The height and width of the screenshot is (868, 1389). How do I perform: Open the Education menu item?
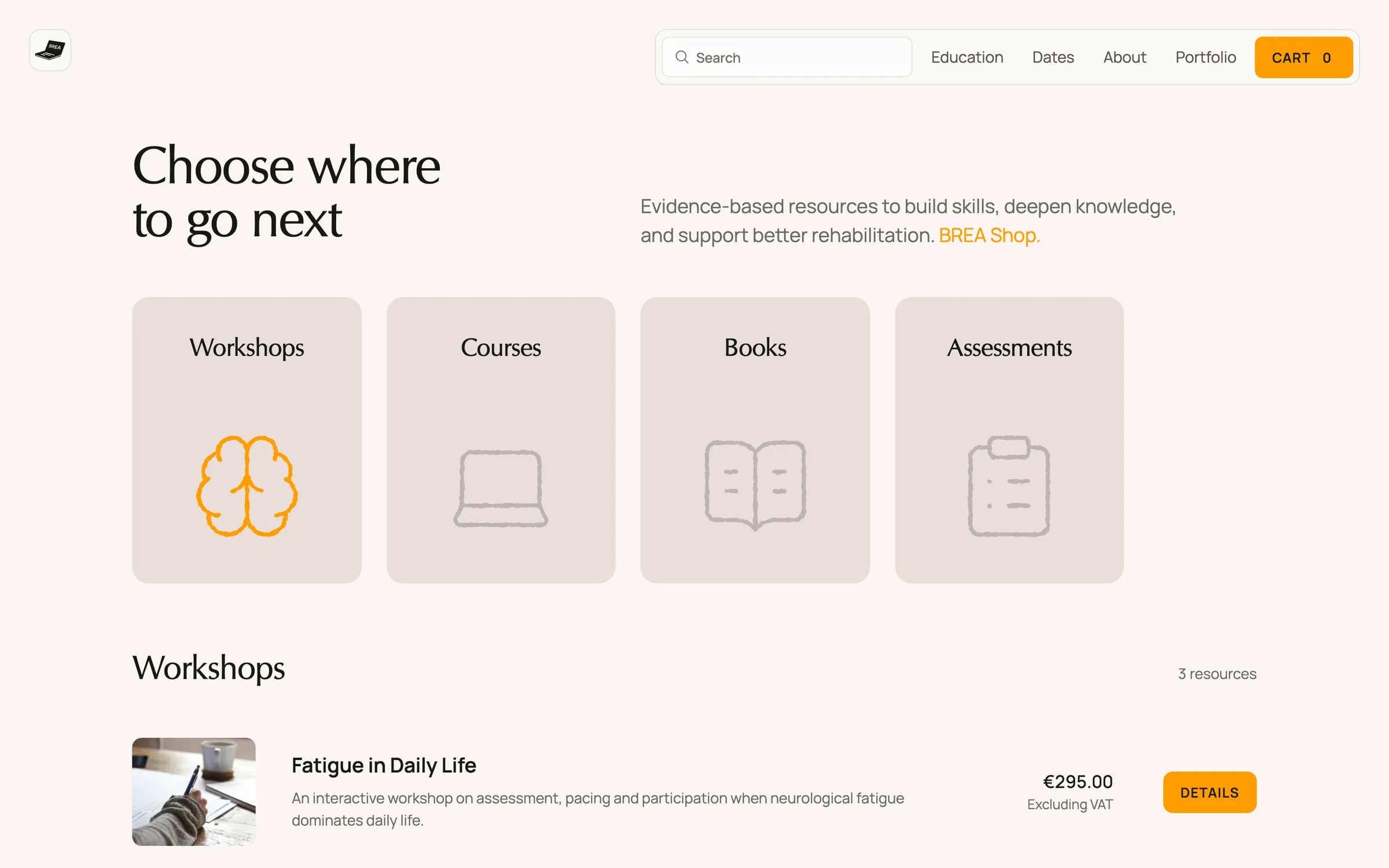point(967,57)
